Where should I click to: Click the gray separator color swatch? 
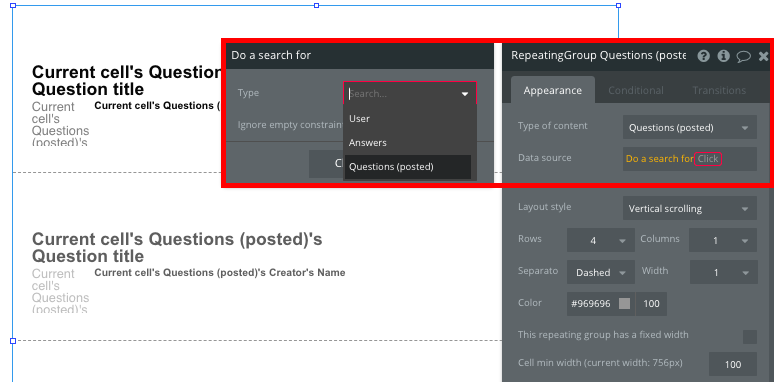coord(624,304)
